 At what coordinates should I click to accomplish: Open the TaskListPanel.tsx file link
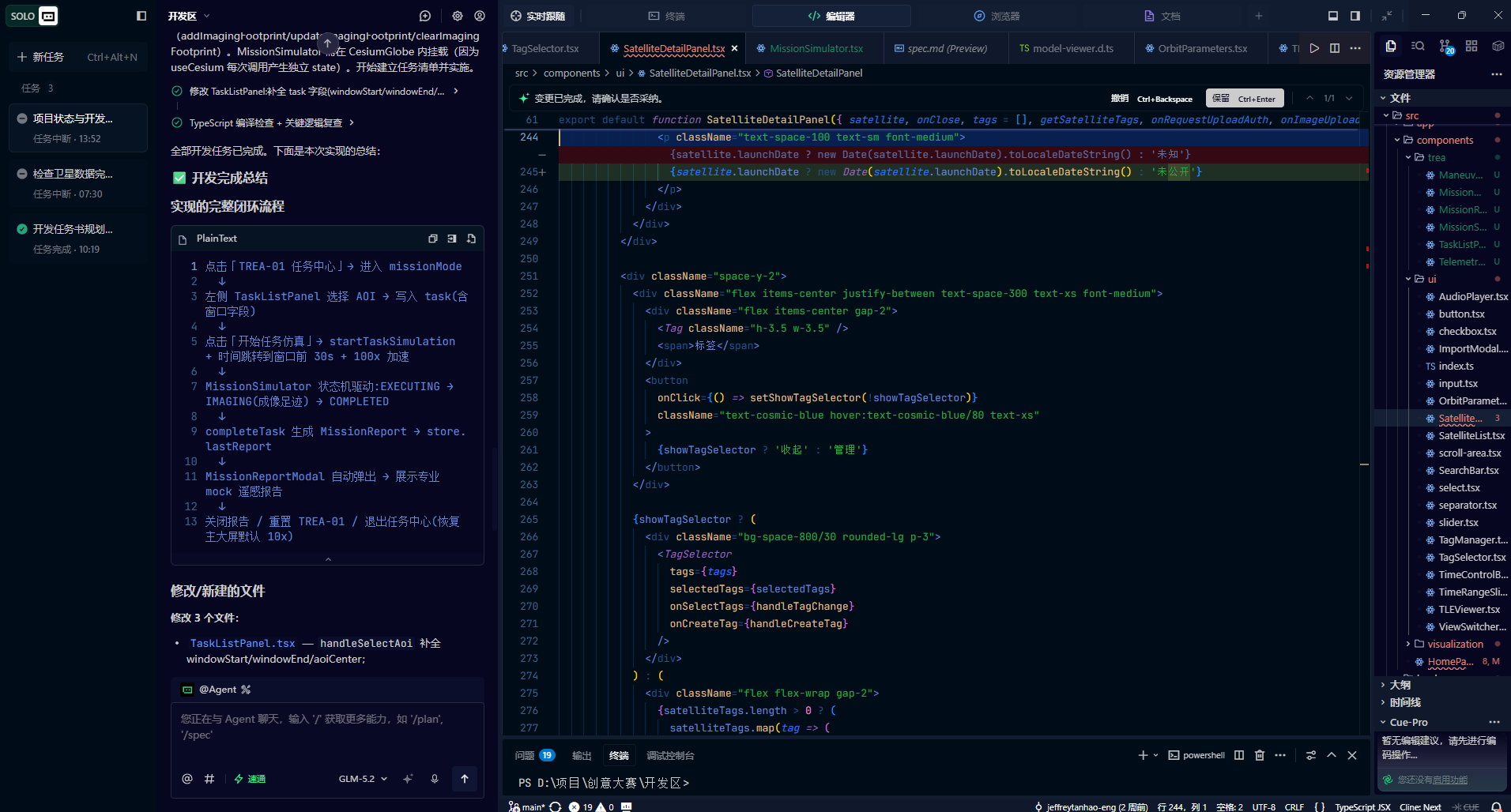click(x=243, y=643)
